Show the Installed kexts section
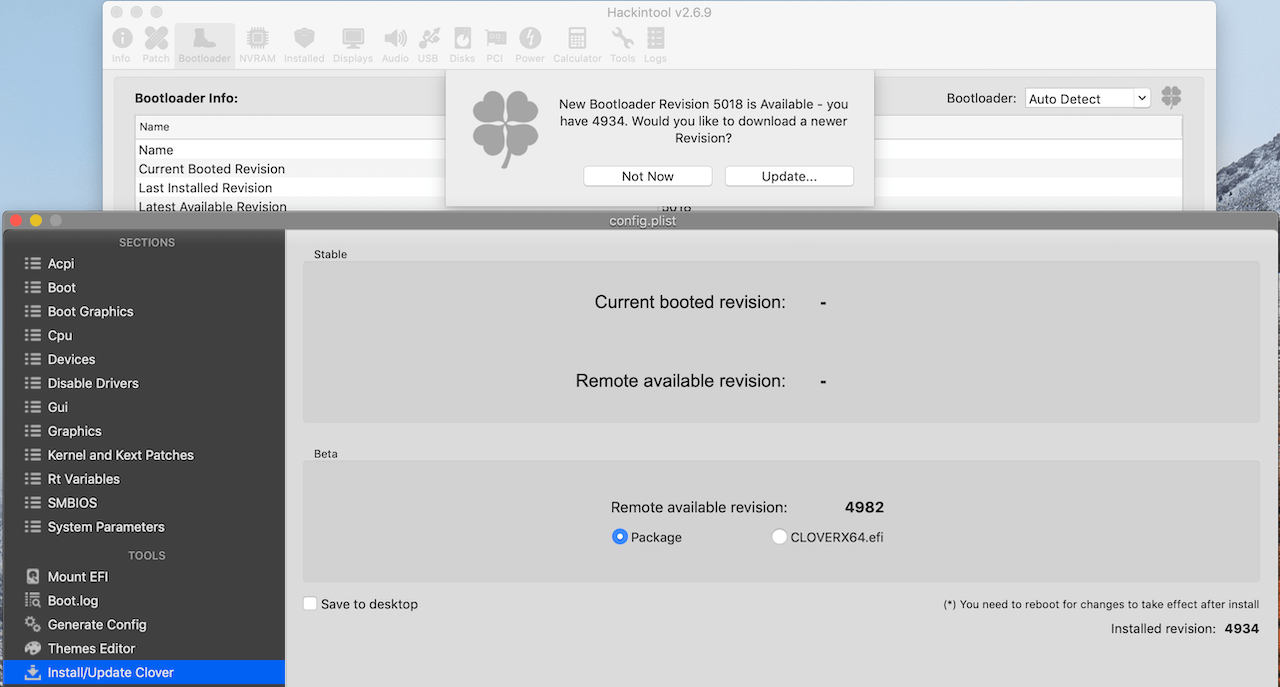Viewport: 1280px width, 687px height. click(x=304, y=45)
